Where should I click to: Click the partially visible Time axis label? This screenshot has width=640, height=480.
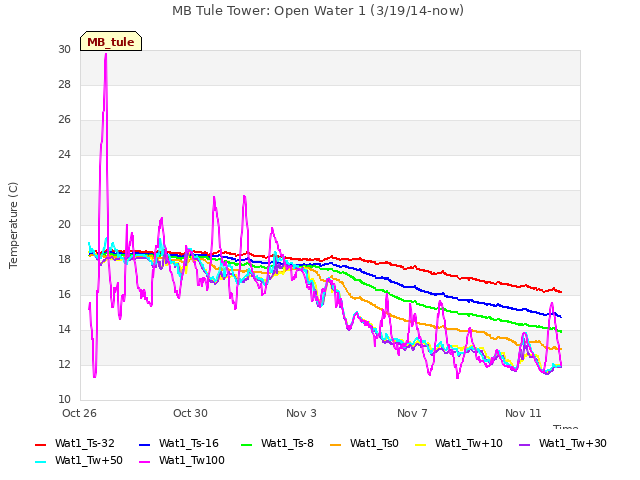pyautogui.click(x=565, y=427)
